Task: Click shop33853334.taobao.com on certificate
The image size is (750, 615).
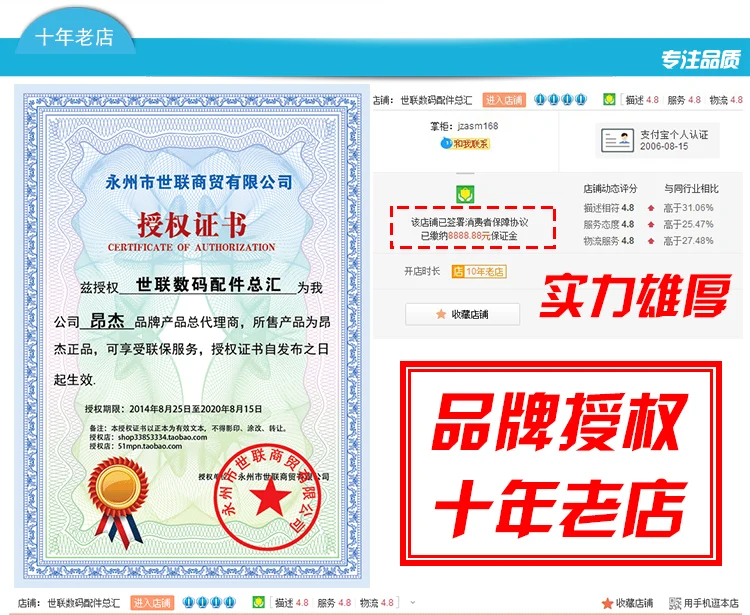Action: click(163, 437)
